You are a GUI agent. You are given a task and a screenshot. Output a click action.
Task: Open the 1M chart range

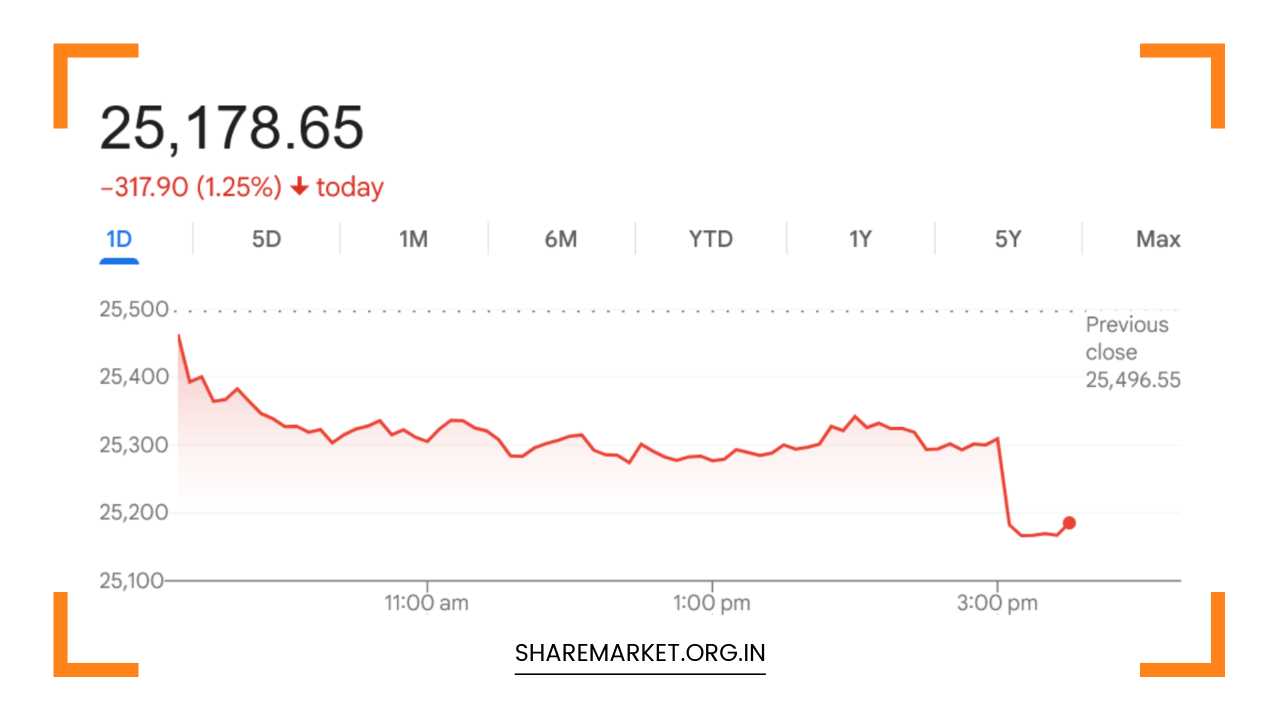[x=413, y=239]
